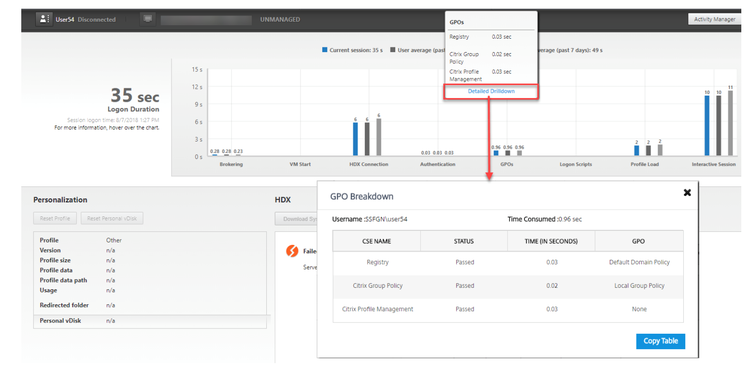Click the Authentication chart label

438,164
